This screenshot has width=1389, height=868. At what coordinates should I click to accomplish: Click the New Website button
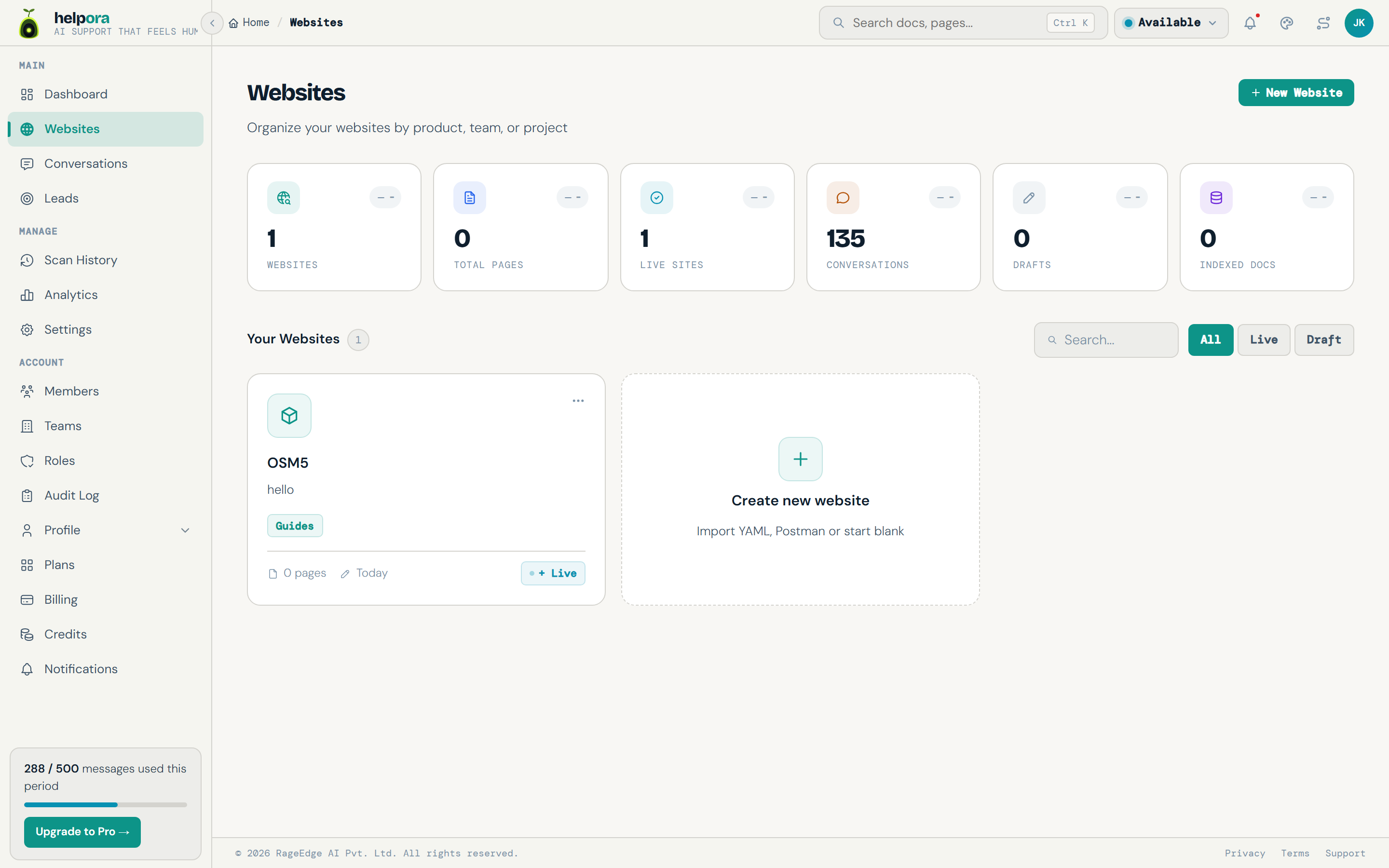1296,93
